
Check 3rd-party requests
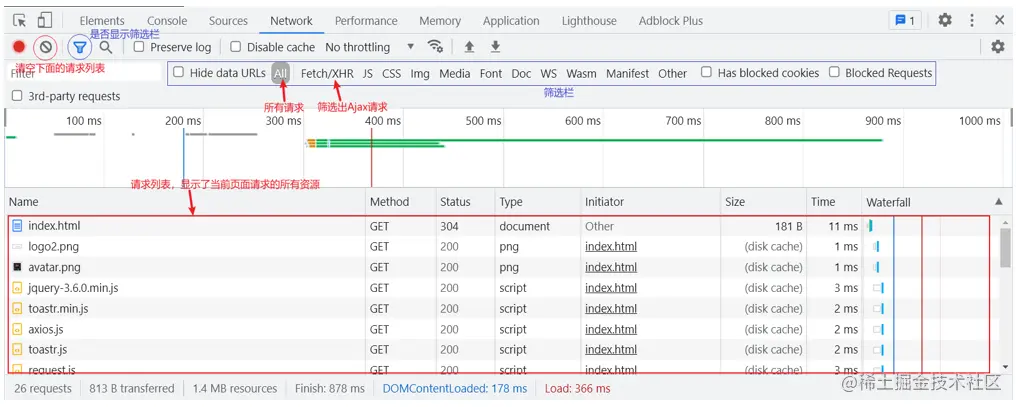click(17, 96)
